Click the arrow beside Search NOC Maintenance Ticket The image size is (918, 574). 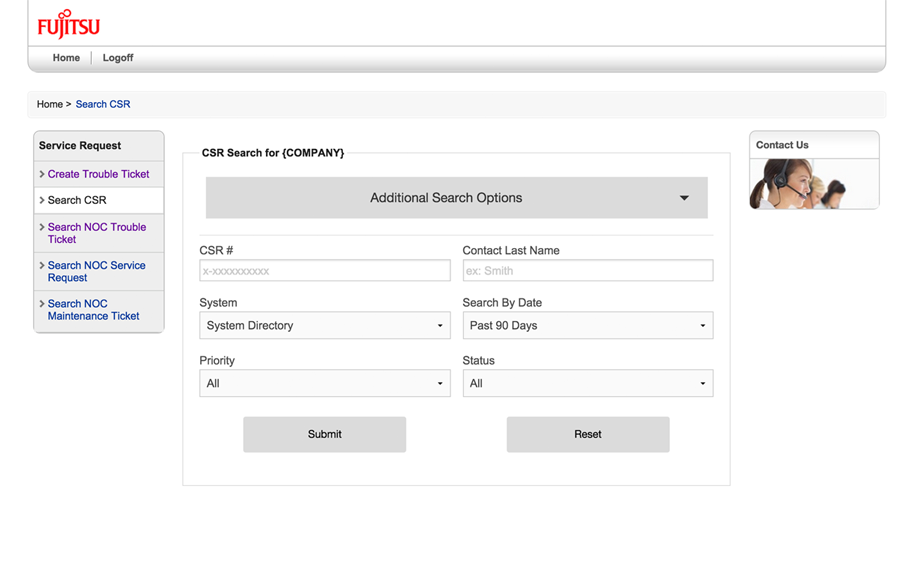coord(41,304)
